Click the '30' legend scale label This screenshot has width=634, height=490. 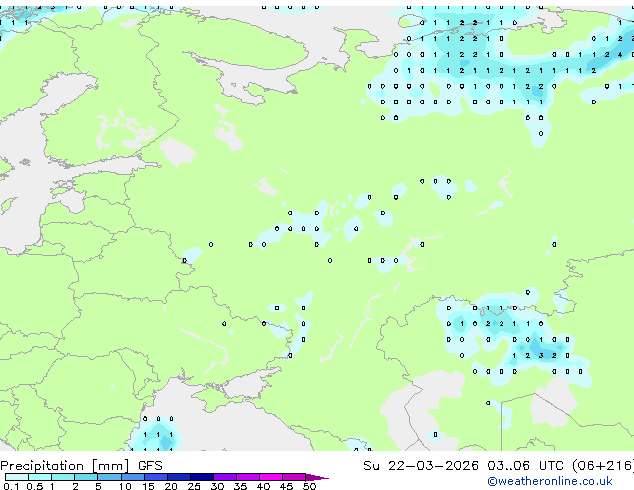[x=217, y=486]
